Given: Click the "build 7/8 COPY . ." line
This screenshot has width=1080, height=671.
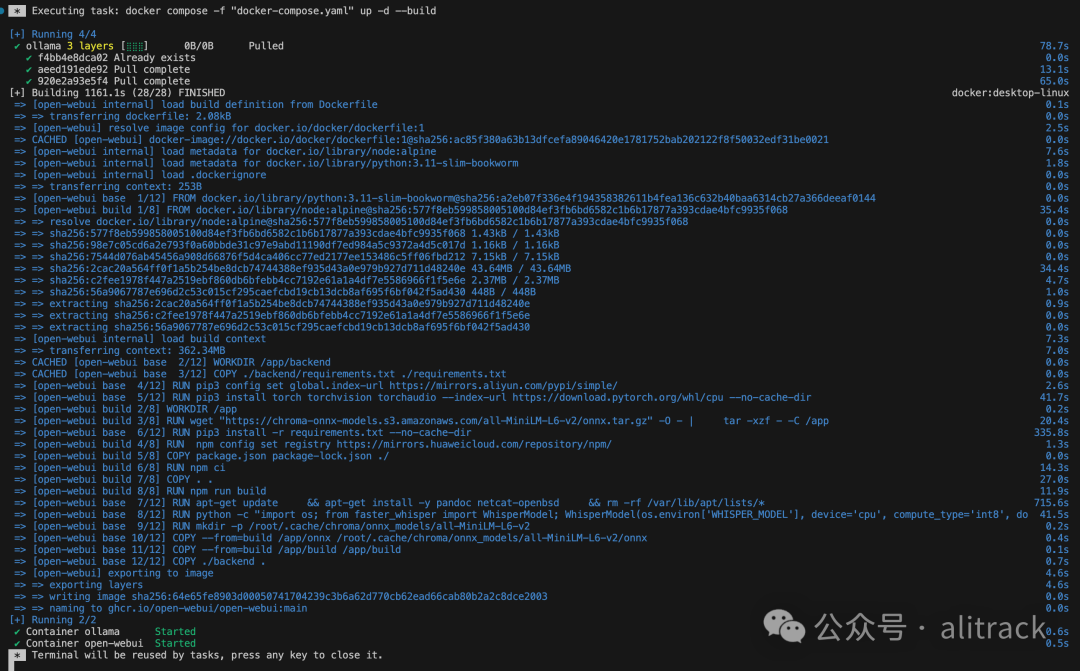Looking at the screenshot, I should click(114, 479).
